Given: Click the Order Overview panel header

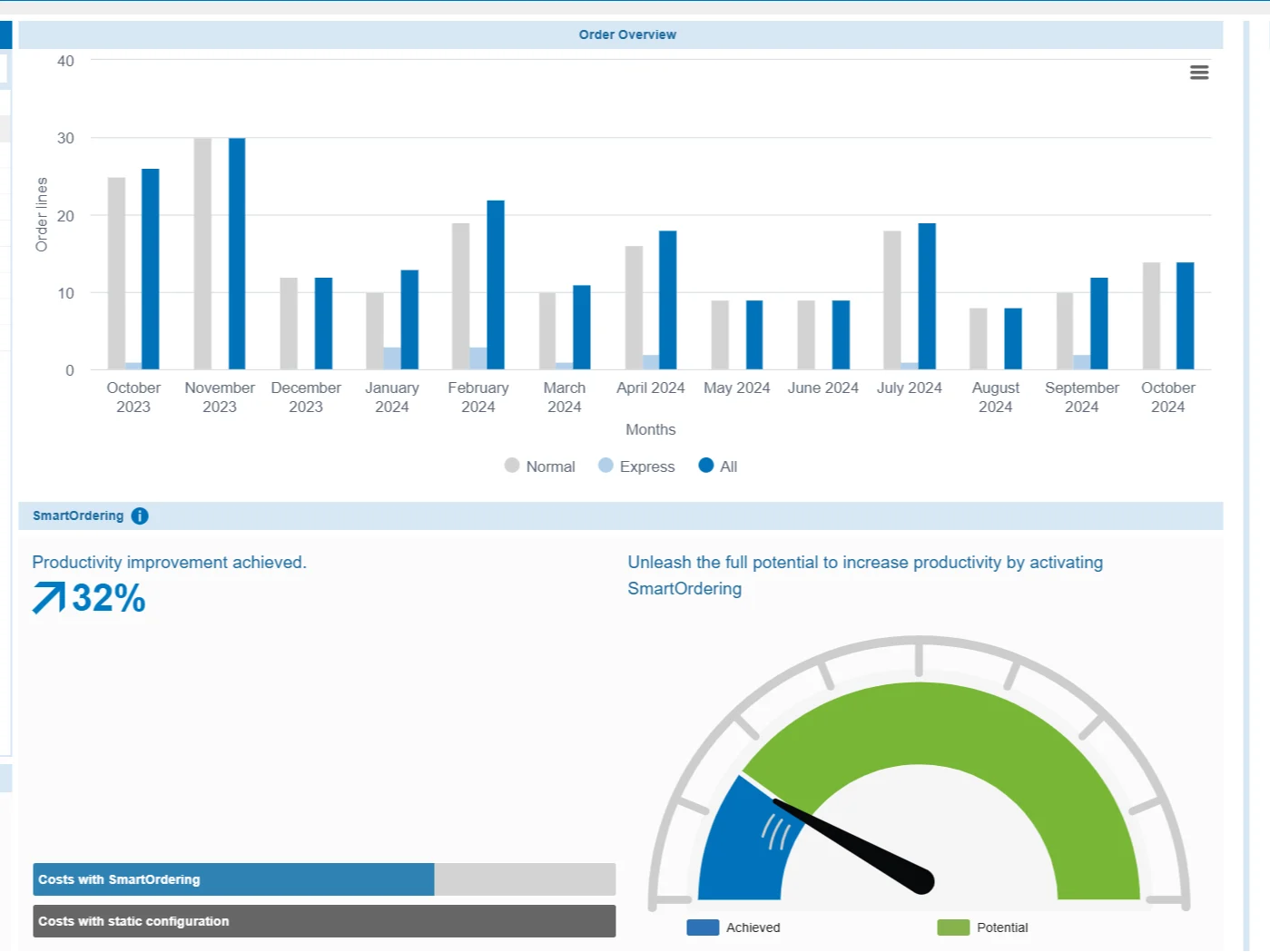Looking at the screenshot, I should (x=626, y=34).
